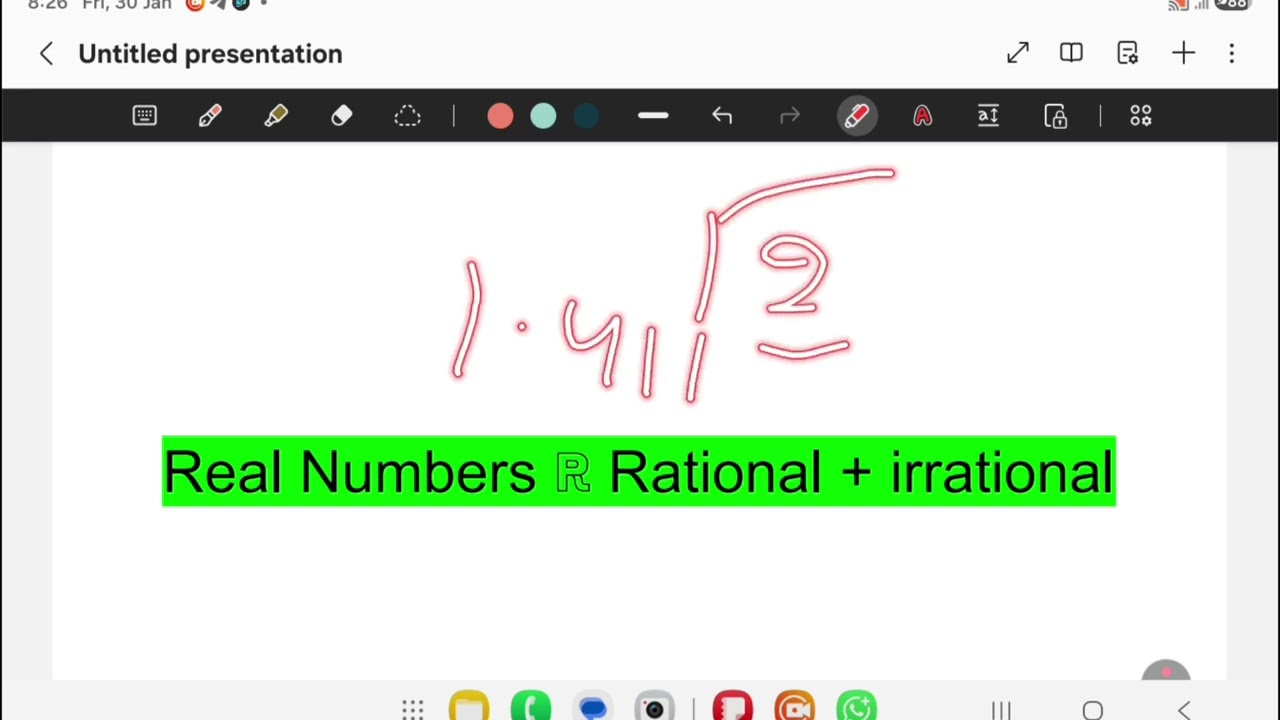
Task: Open the page template settings icon
Action: 1127,54
